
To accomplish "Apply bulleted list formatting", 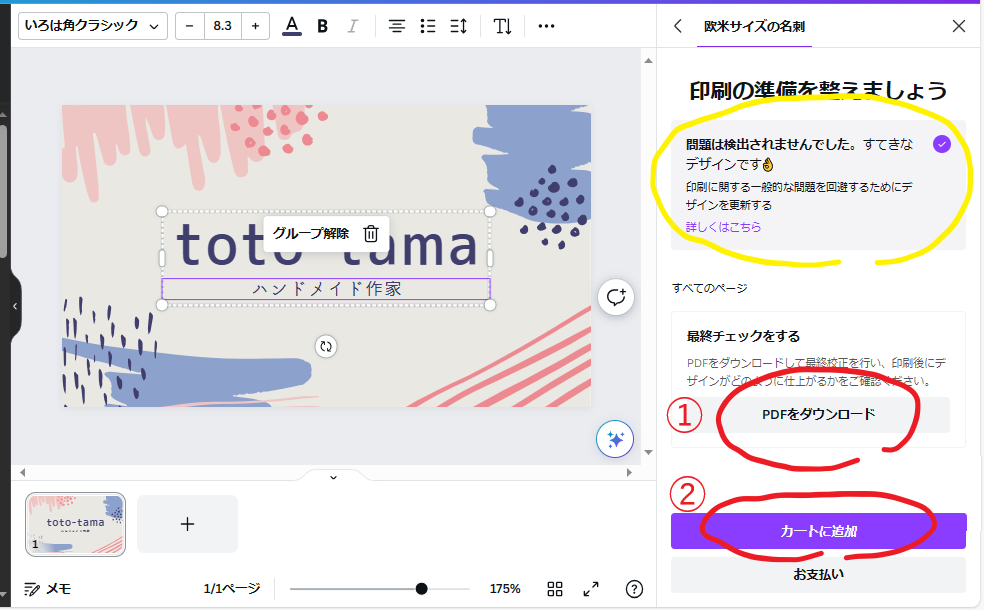I will [428, 26].
